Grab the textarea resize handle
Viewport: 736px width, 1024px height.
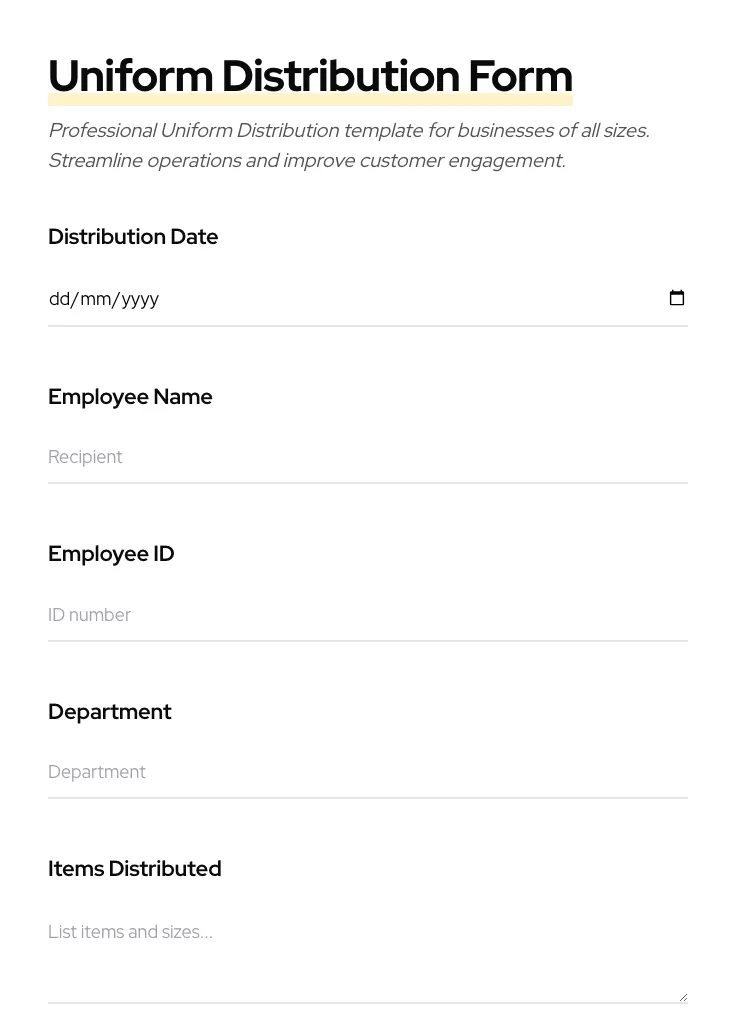click(683, 997)
